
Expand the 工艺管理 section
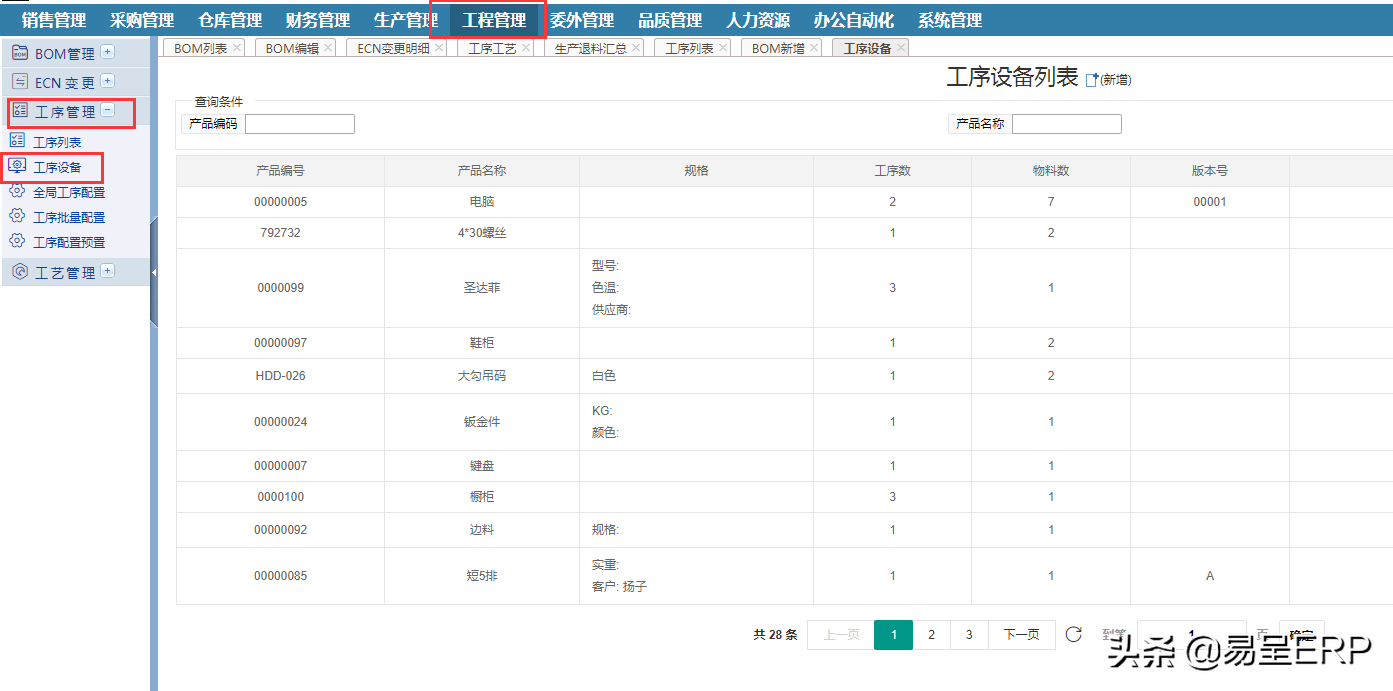click(x=108, y=271)
